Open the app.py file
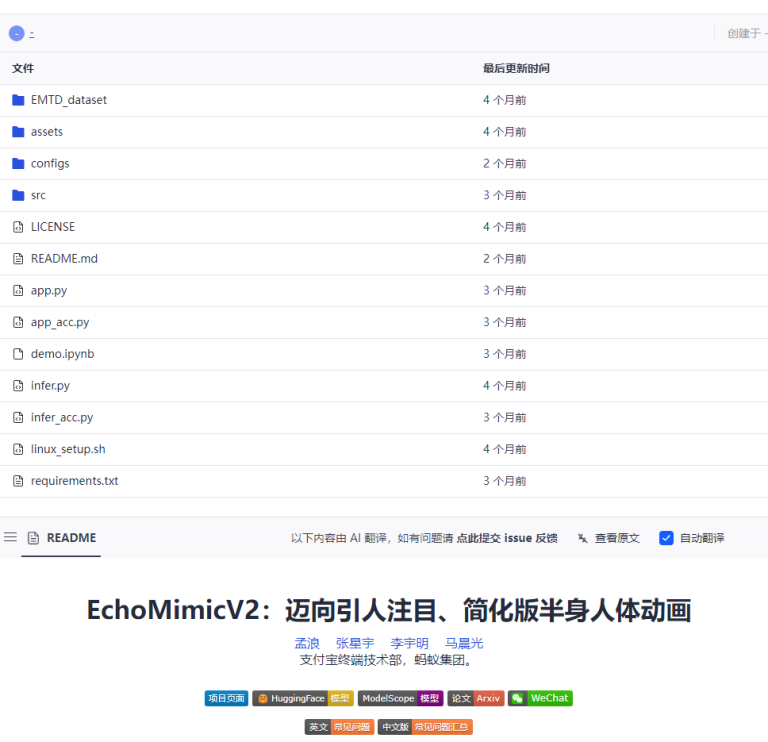768x742 pixels. click(49, 290)
